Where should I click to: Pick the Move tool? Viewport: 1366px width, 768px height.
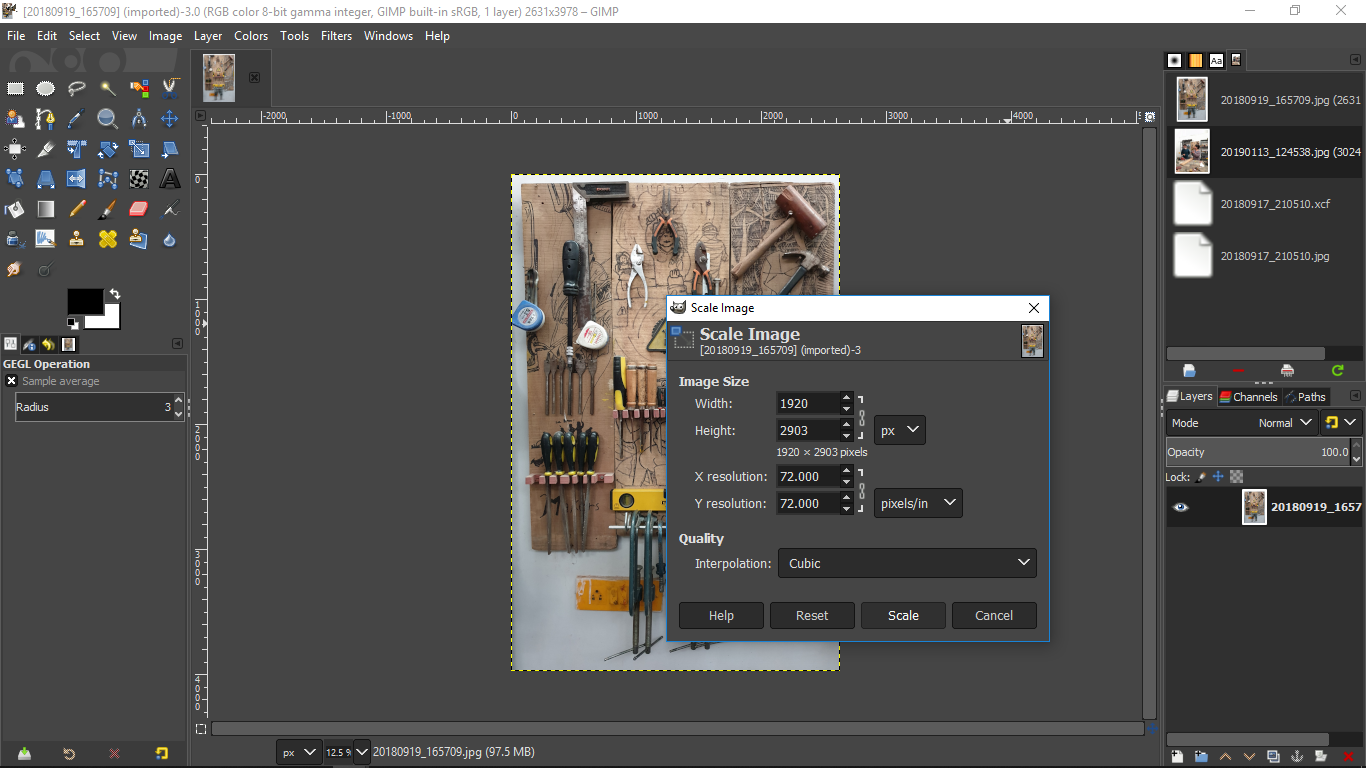pyautogui.click(x=170, y=119)
